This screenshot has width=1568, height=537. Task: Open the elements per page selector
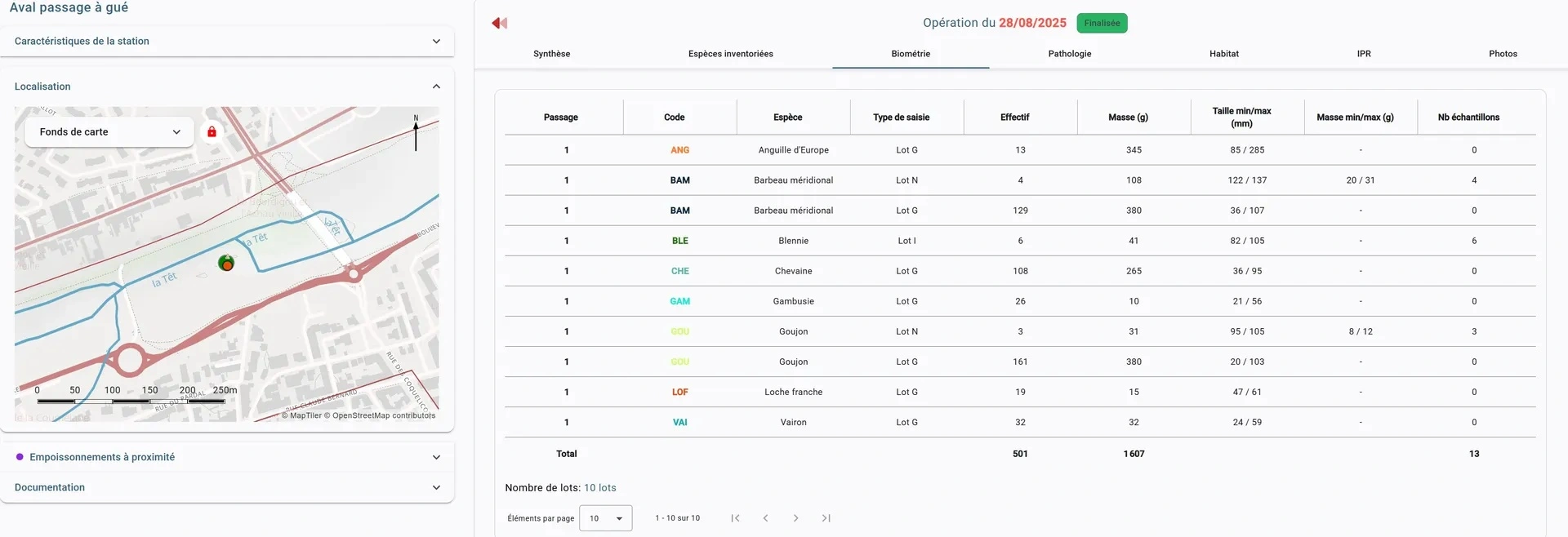click(605, 518)
